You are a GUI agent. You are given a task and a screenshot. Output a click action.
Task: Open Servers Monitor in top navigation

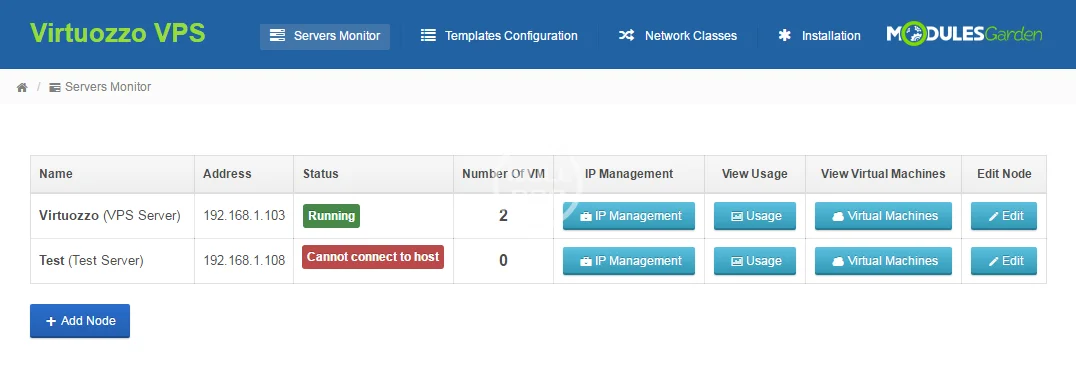click(x=325, y=36)
